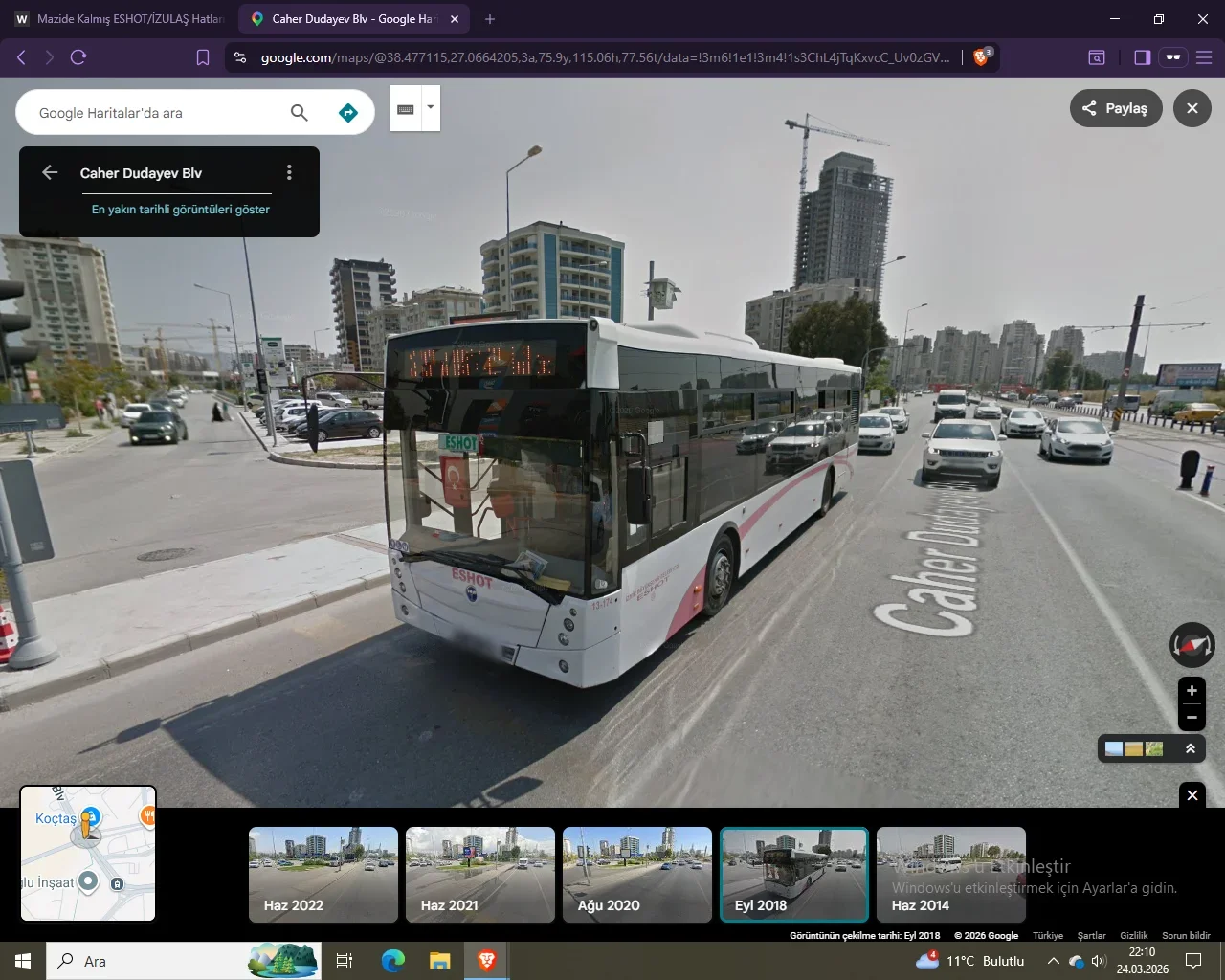The width and height of the screenshot is (1225, 980).
Task: Open the Brave hamburger menu
Action: (x=1204, y=57)
